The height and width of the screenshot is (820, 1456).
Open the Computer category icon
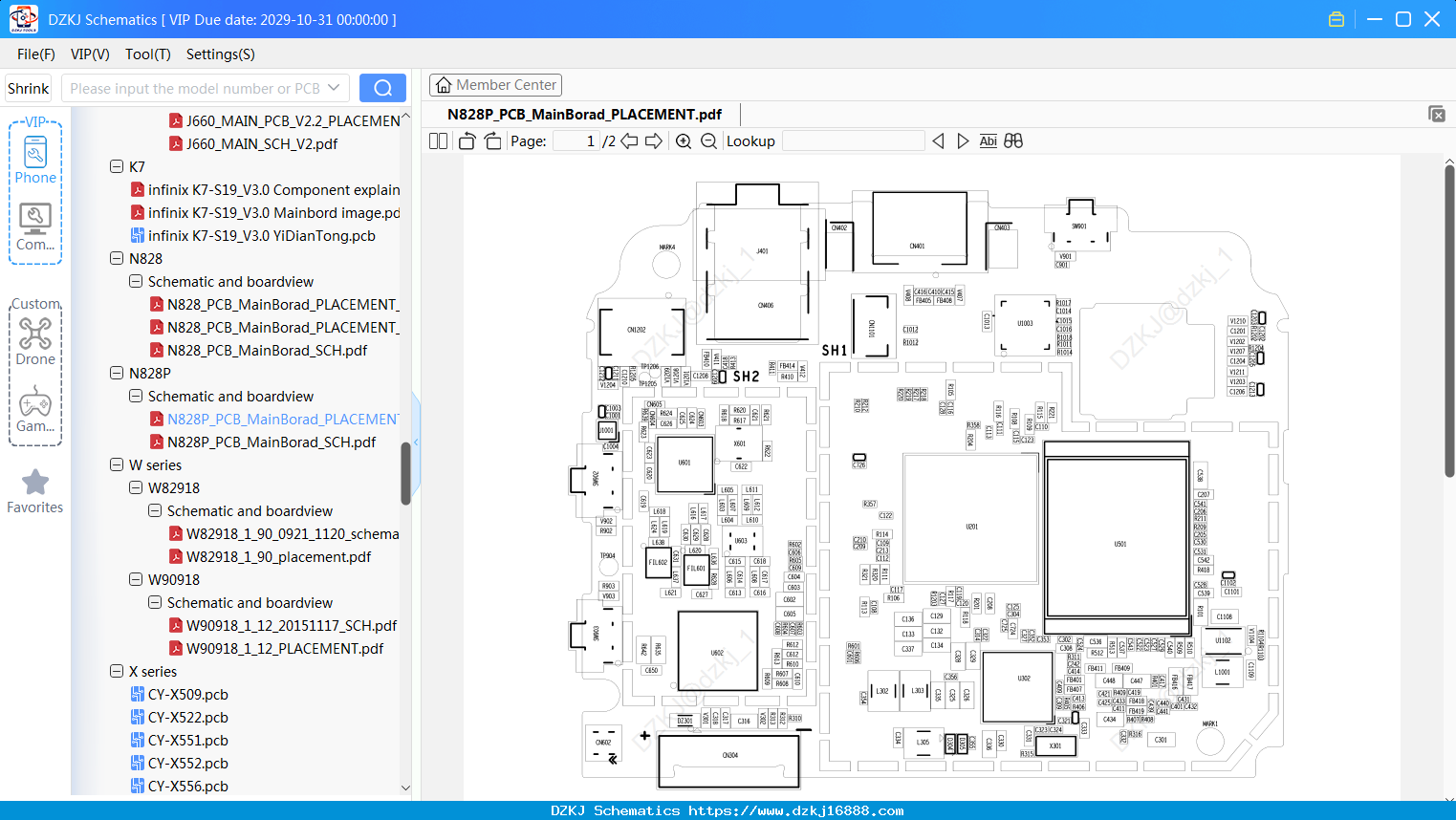pyautogui.click(x=35, y=227)
